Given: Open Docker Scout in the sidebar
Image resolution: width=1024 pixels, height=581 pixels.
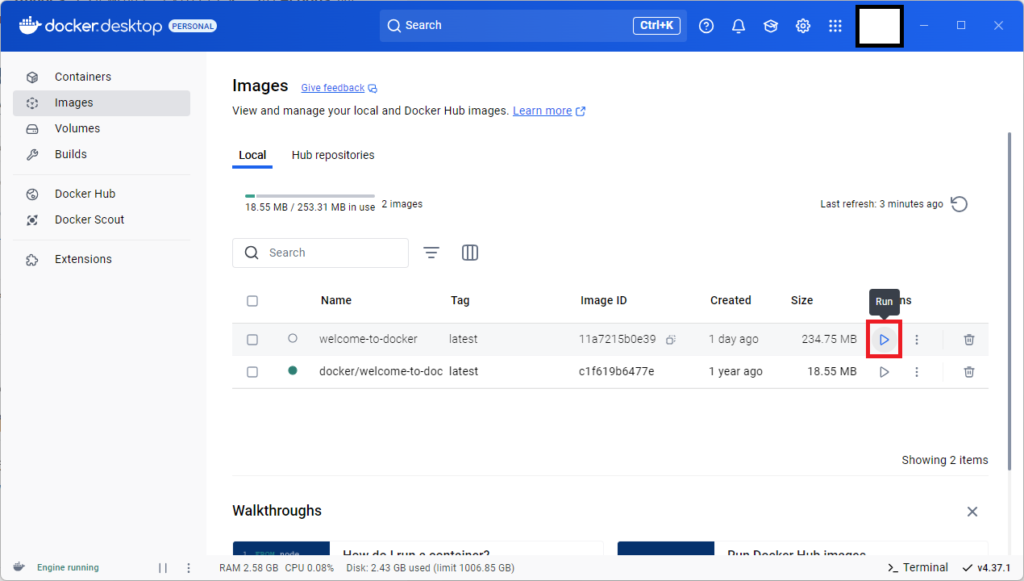Looking at the screenshot, I should click(101, 220).
